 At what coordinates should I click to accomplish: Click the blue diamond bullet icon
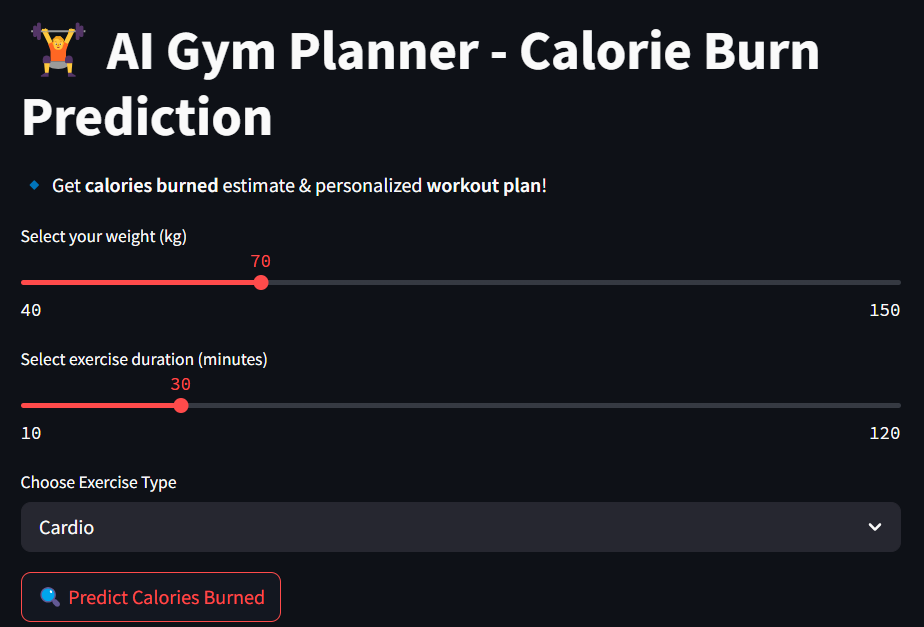(34, 186)
